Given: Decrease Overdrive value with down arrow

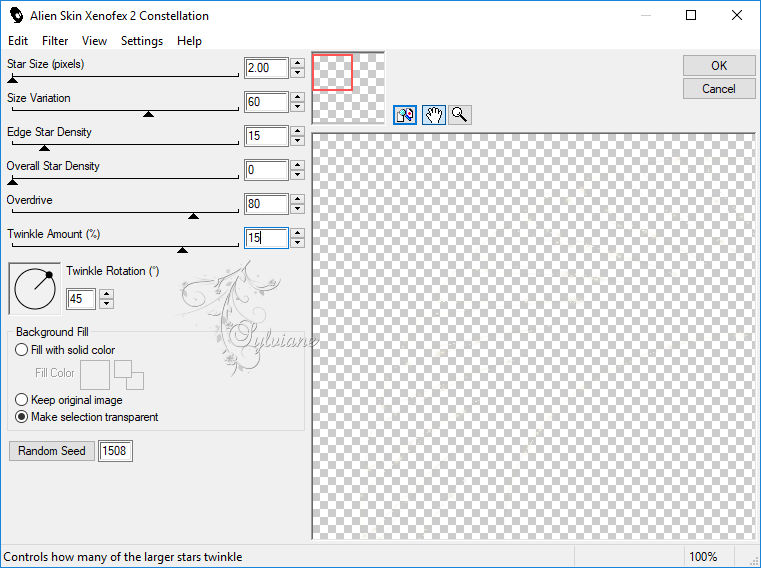Looking at the screenshot, I should click(x=298, y=209).
